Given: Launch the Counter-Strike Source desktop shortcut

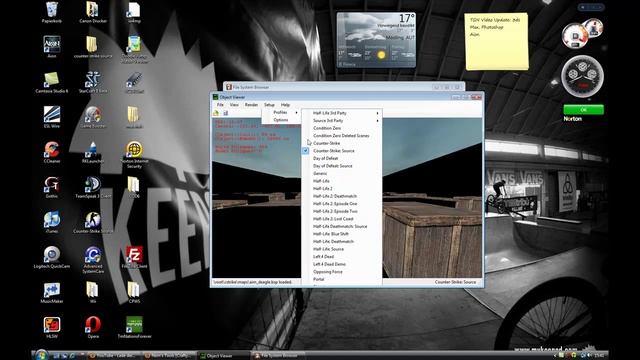Looking at the screenshot, I should click(93, 222).
